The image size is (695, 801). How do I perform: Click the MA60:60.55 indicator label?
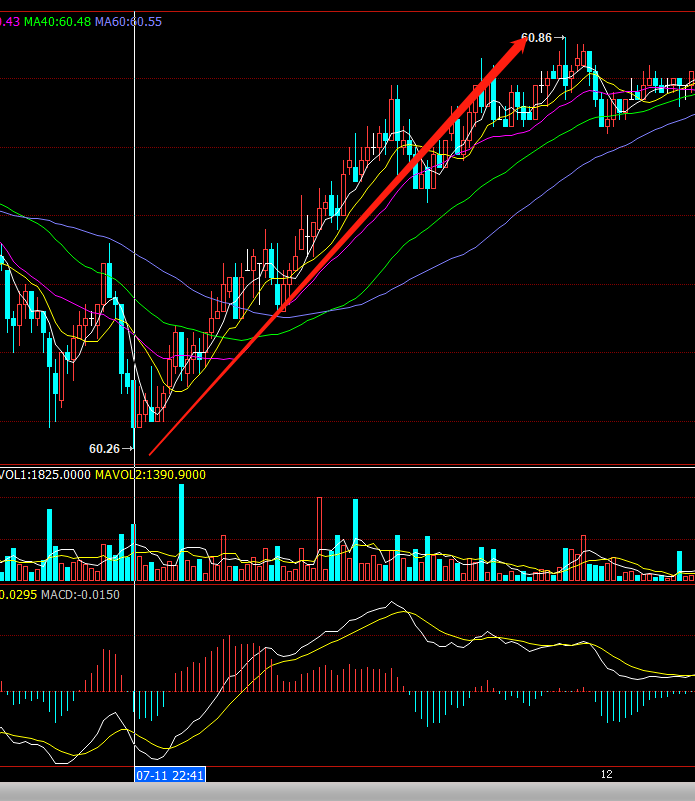128,21
